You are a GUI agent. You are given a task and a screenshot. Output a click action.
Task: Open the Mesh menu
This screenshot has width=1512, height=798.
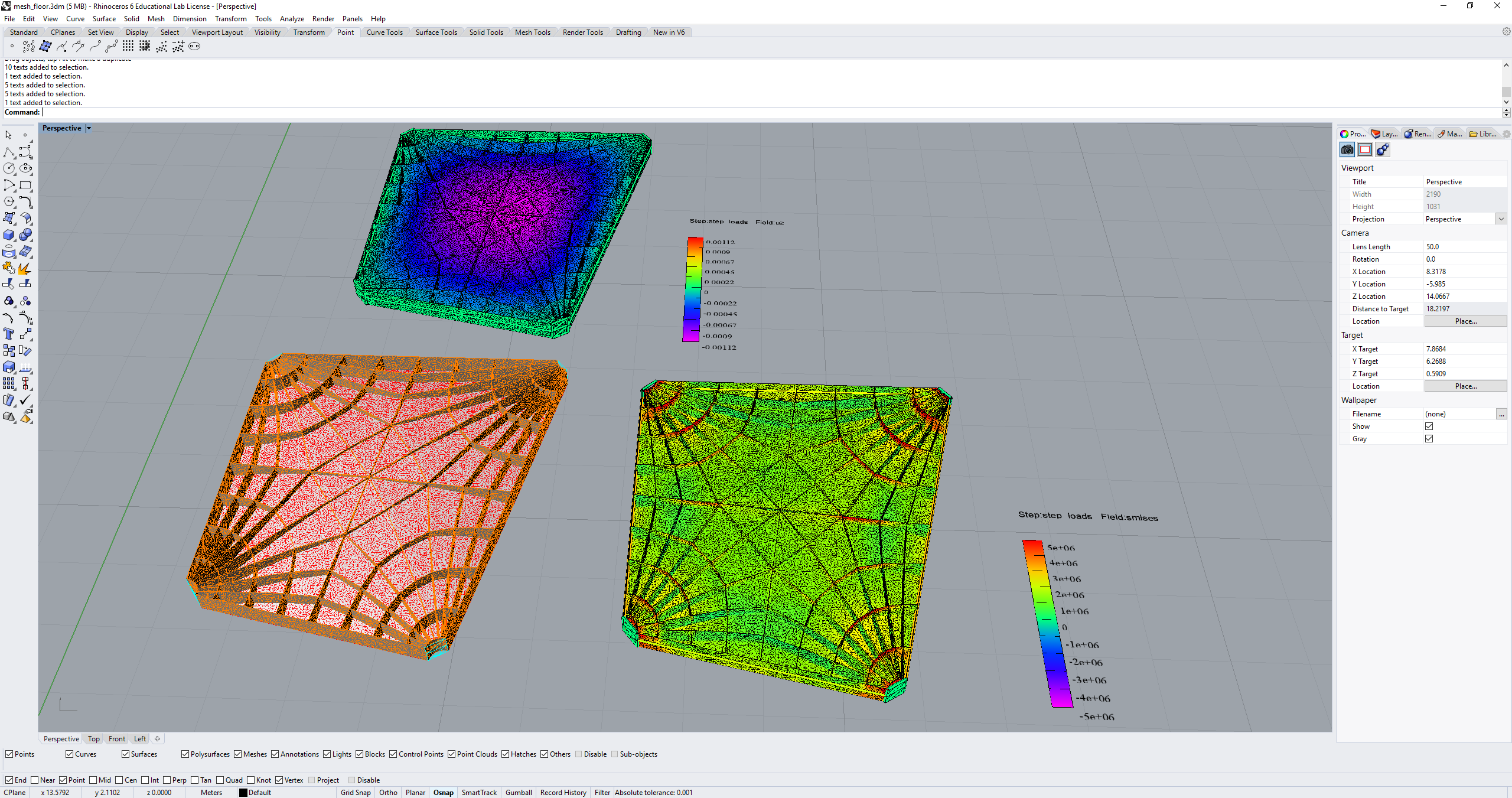click(x=156, y=18)
